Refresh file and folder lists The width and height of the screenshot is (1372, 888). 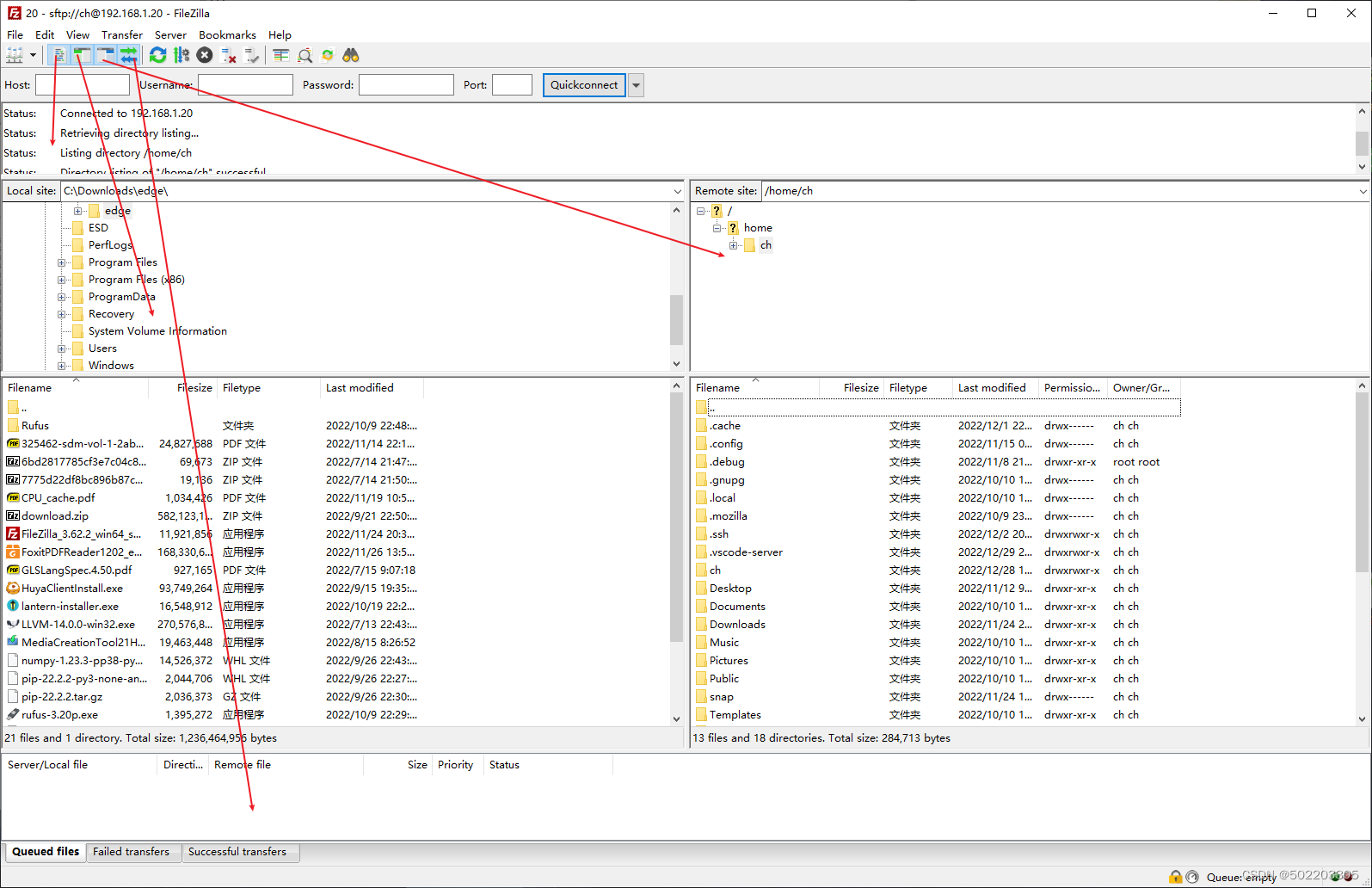(x=158, y=55)
